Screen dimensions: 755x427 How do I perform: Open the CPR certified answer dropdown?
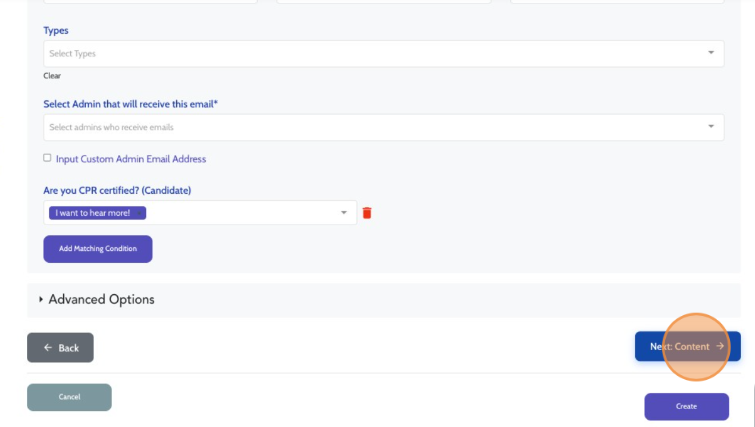pos(200,213)
